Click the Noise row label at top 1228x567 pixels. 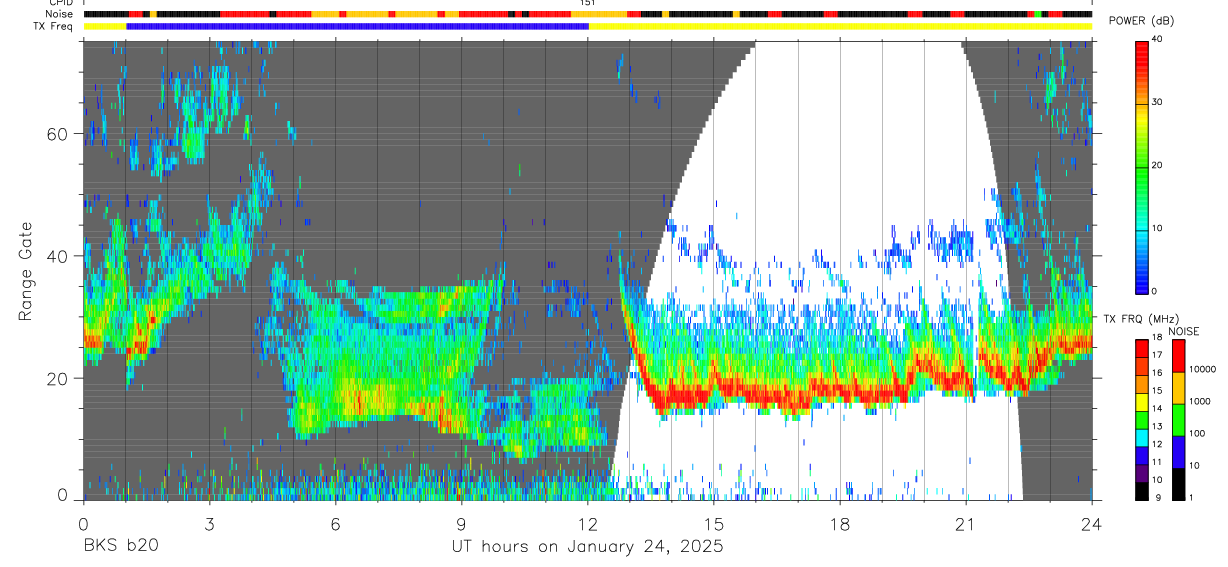(x=61, y=14)
